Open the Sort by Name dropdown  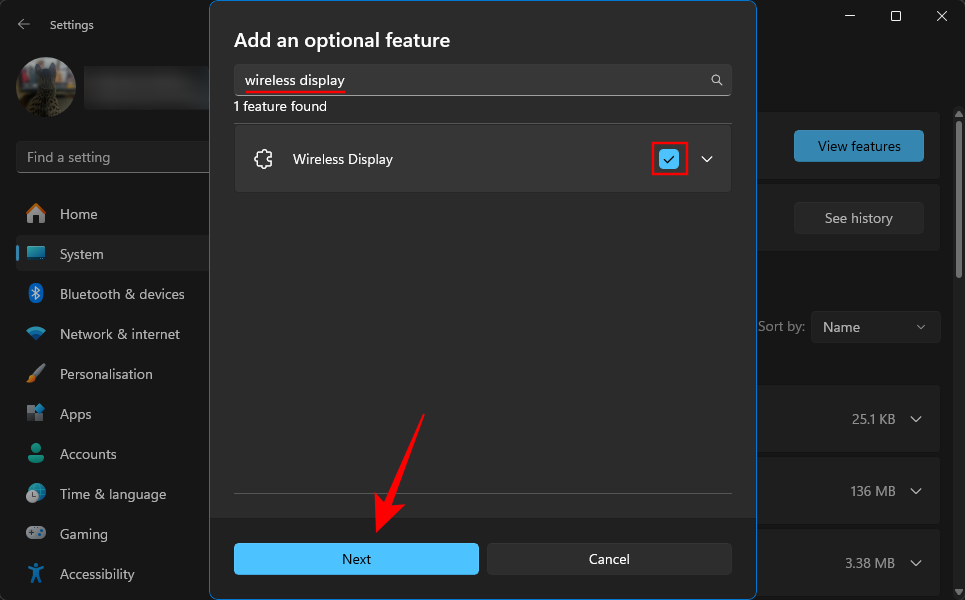click(x=875, y=326)
